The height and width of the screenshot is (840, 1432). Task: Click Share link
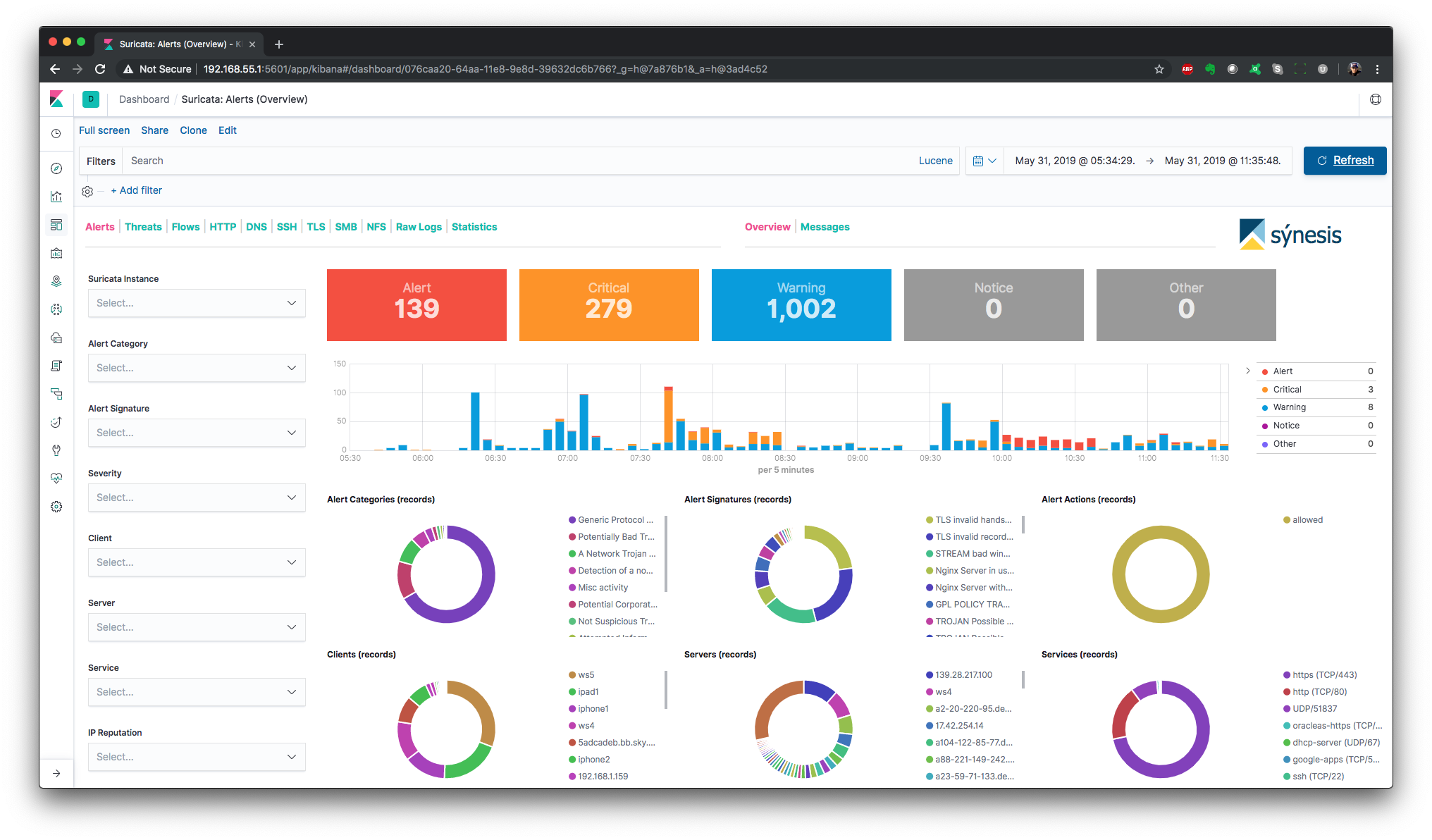[154, 130]
